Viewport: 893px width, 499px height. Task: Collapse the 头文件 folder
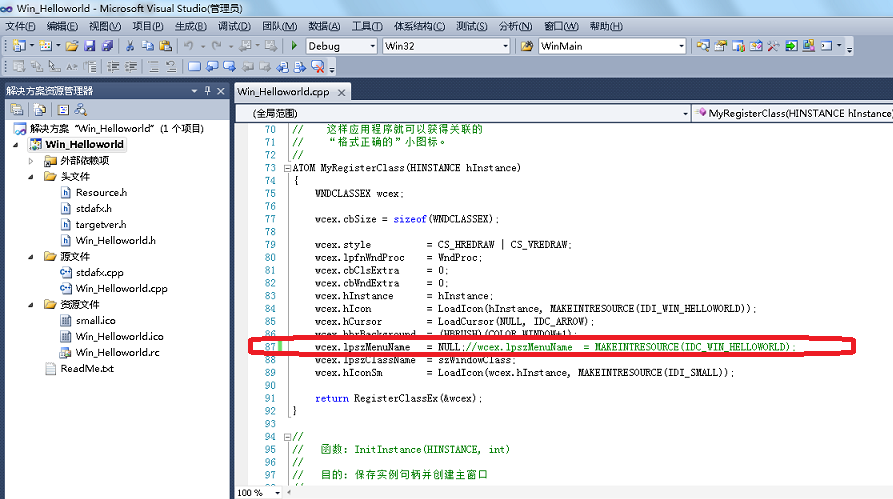coord(31,177)
